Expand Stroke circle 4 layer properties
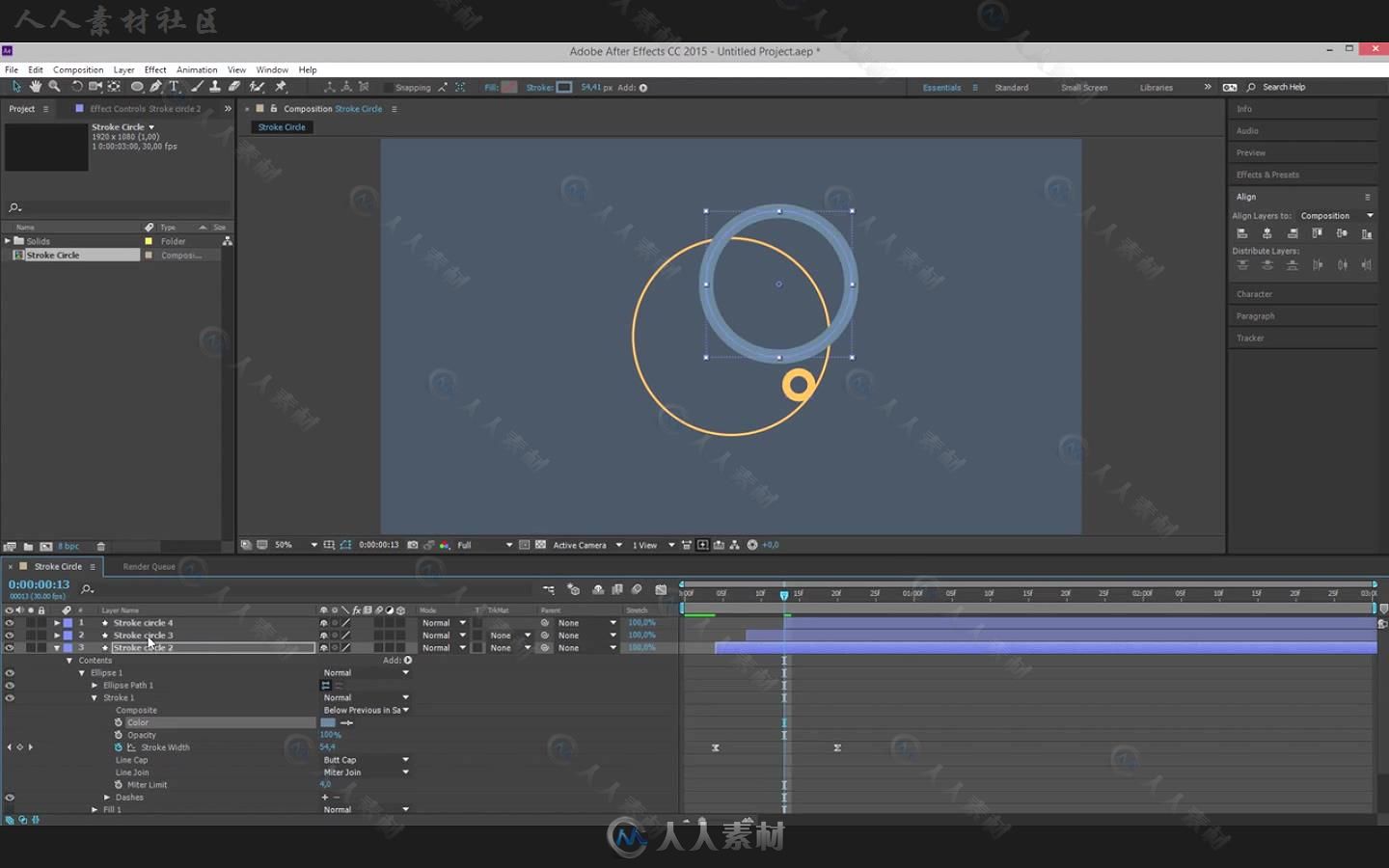The width and height of the screenshot is (1389, 868). [57, 623]
